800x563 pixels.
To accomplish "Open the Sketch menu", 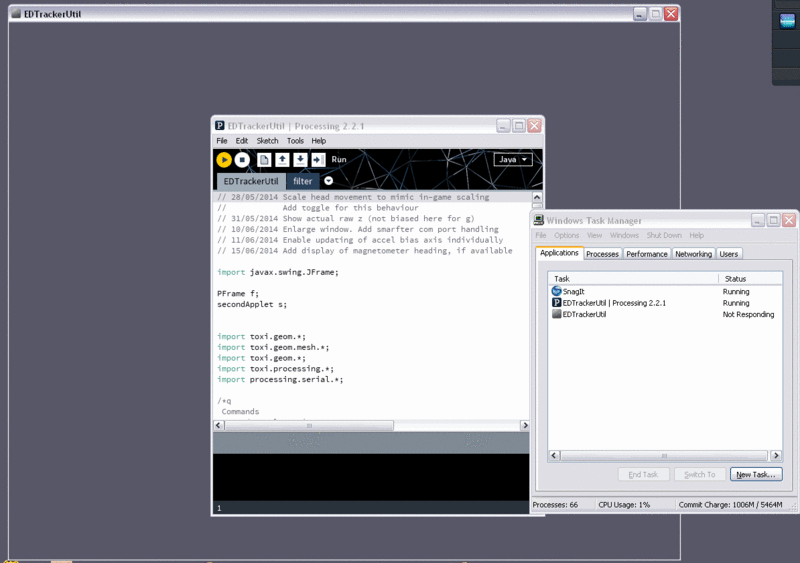I will pos(267,141).
